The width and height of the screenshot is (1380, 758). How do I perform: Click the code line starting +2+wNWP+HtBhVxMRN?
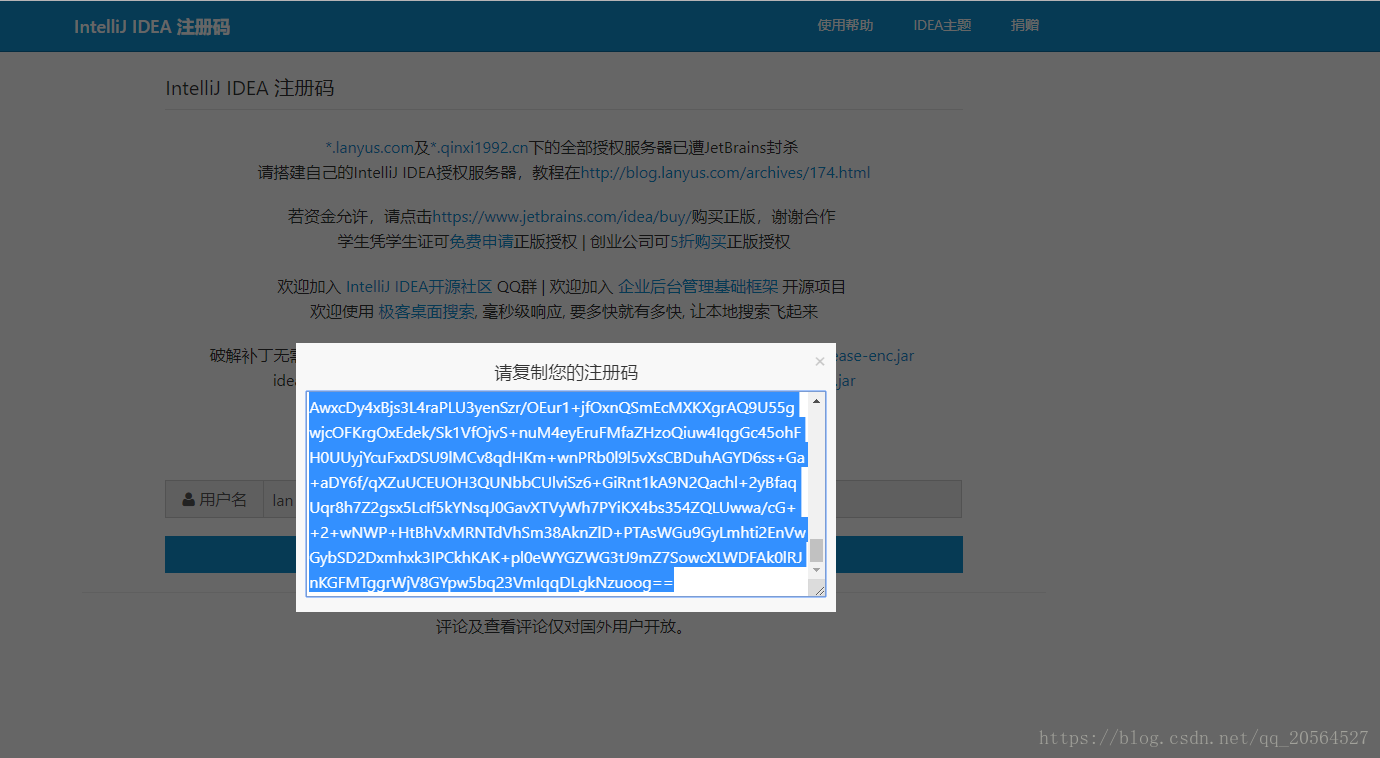coord(557,532)
